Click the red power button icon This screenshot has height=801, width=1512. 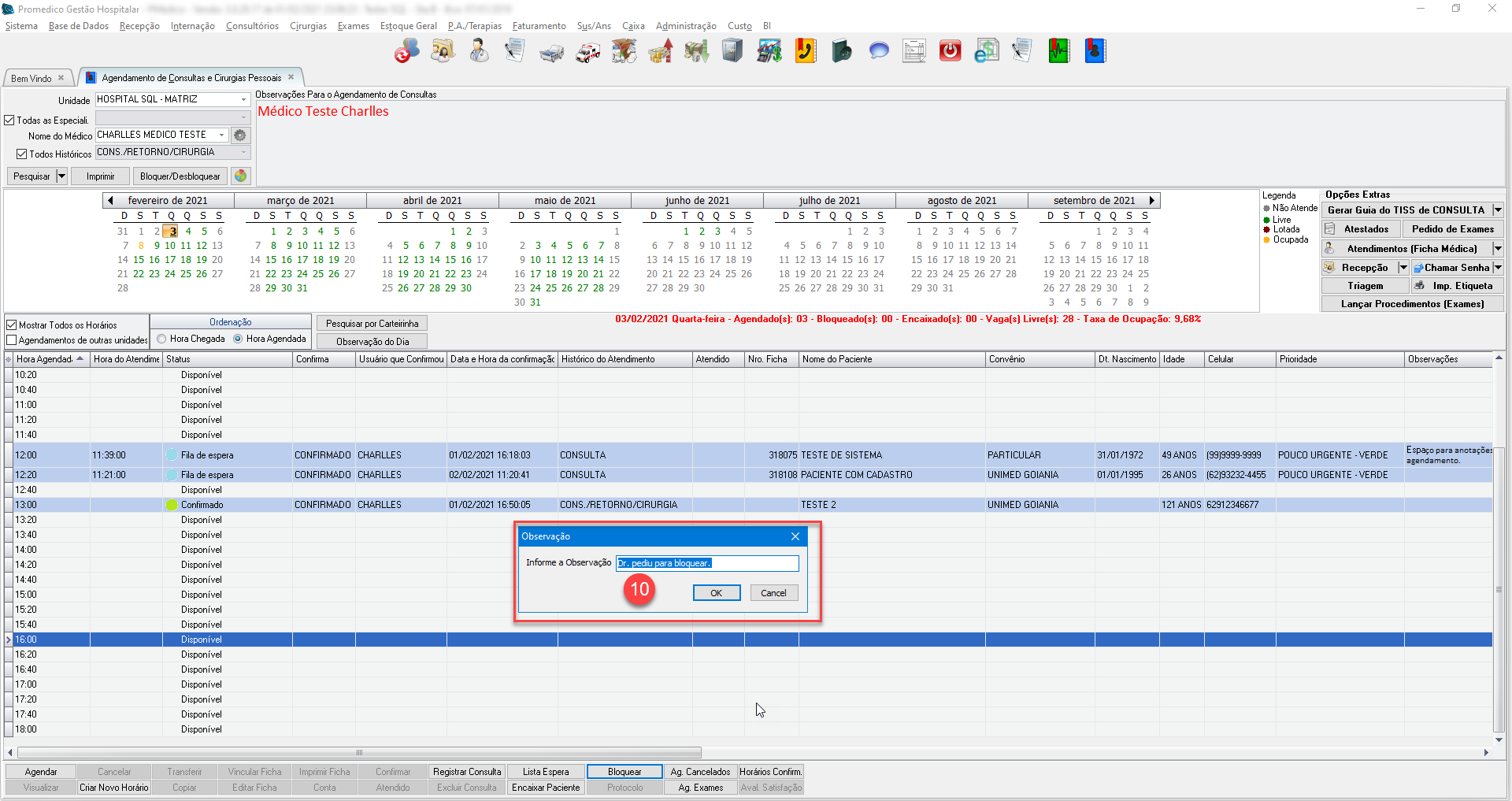[x=951, y=52]
